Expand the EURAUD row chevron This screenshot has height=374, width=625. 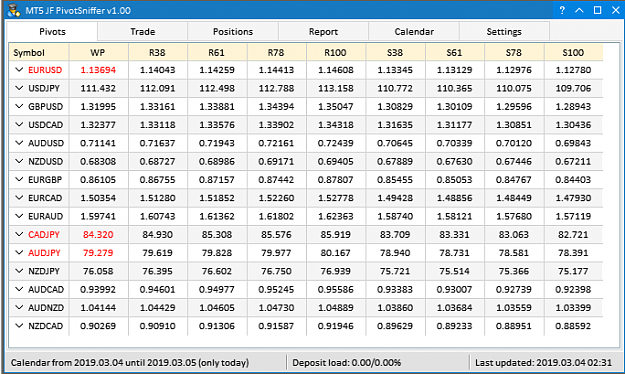[19, 216]
